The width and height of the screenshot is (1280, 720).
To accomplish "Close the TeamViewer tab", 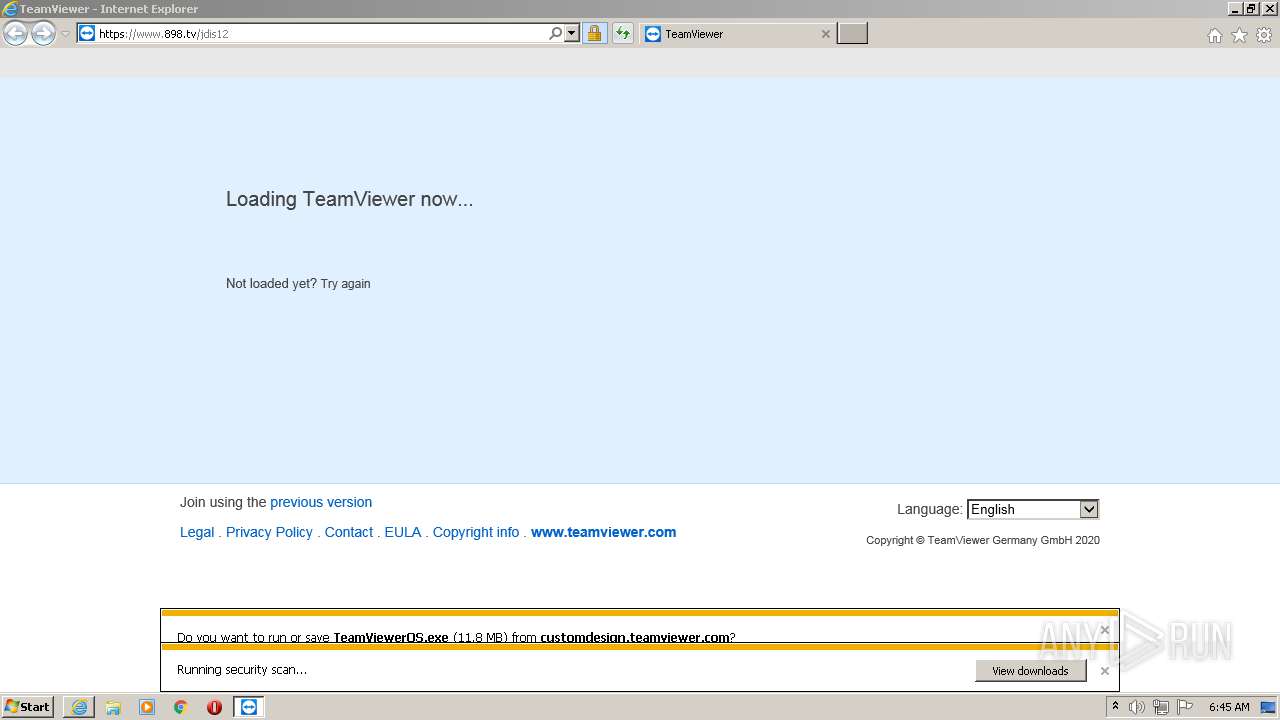I will [x=825, y=33].
